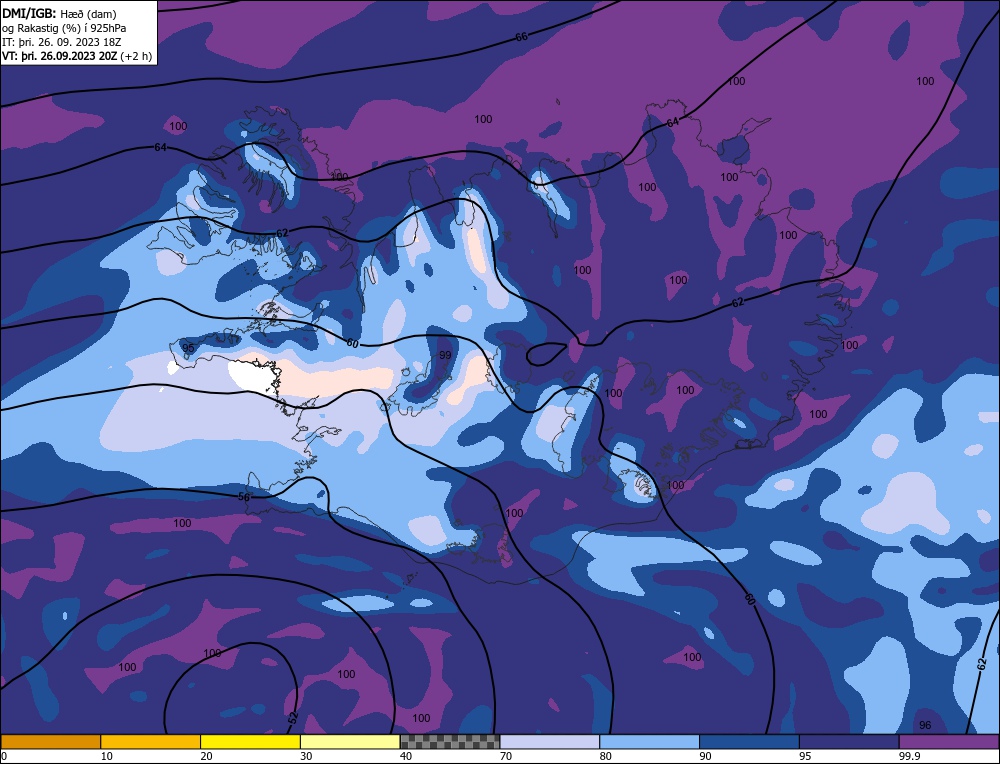Click the dark orange 0–10 legend swatch

point(50,742)
